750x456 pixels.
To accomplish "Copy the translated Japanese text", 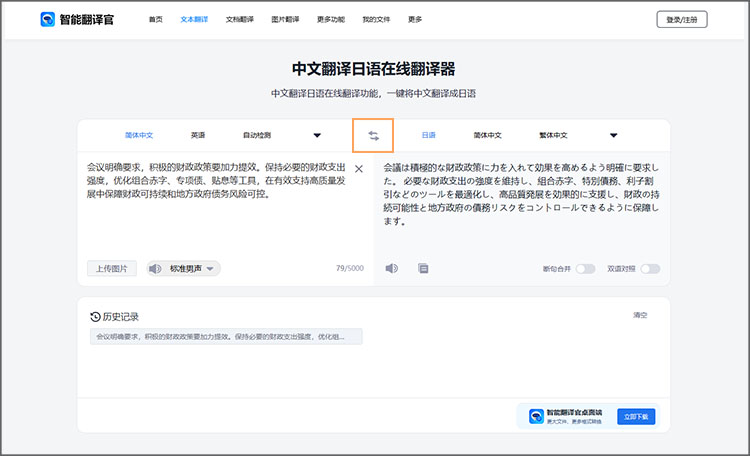I will pos(423,268).
